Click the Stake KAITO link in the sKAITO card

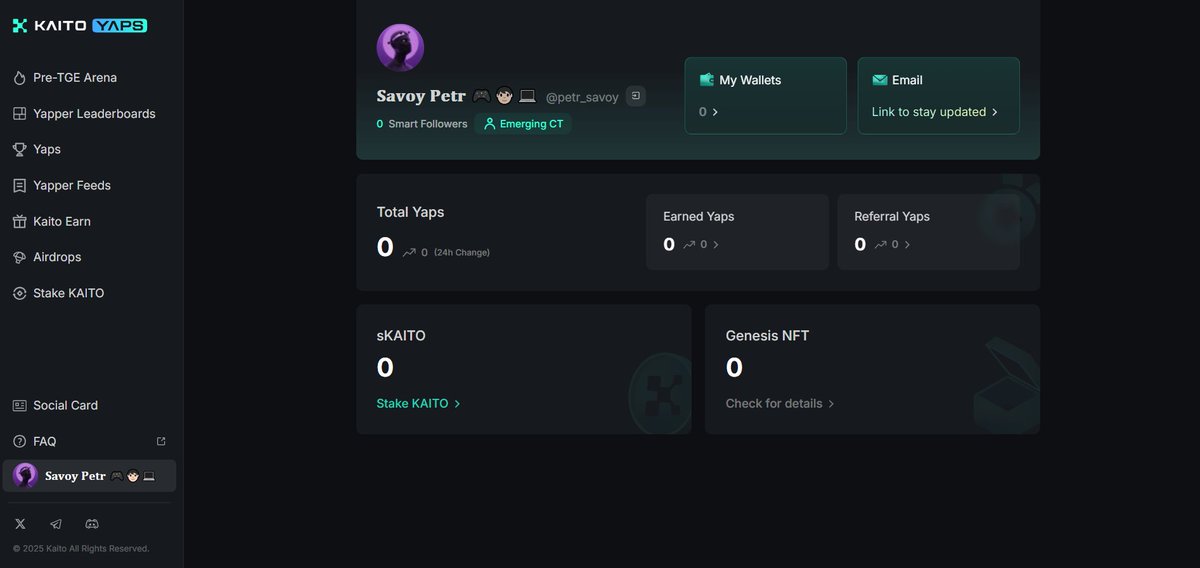pos(412,404)
